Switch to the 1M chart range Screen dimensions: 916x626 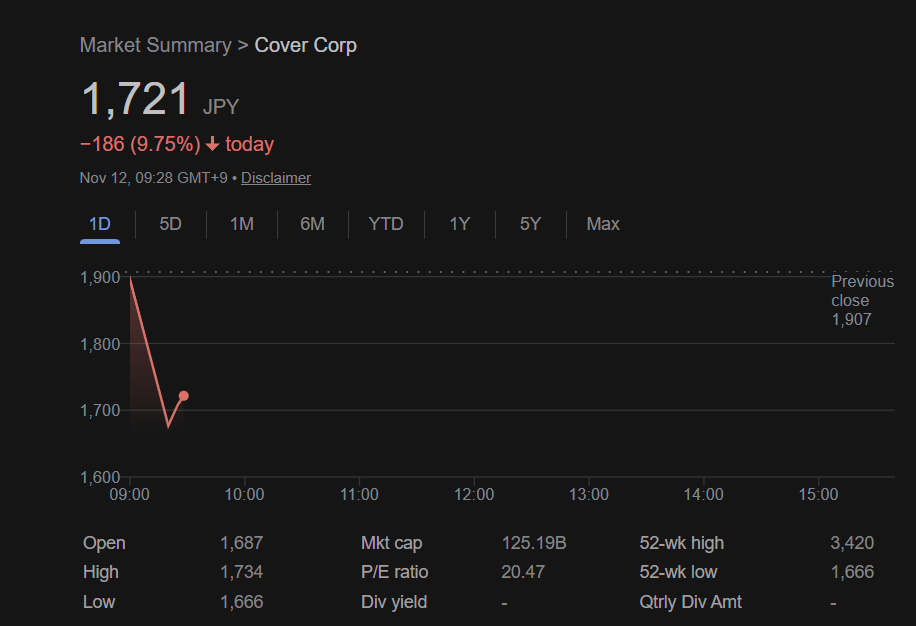(242, 224)
